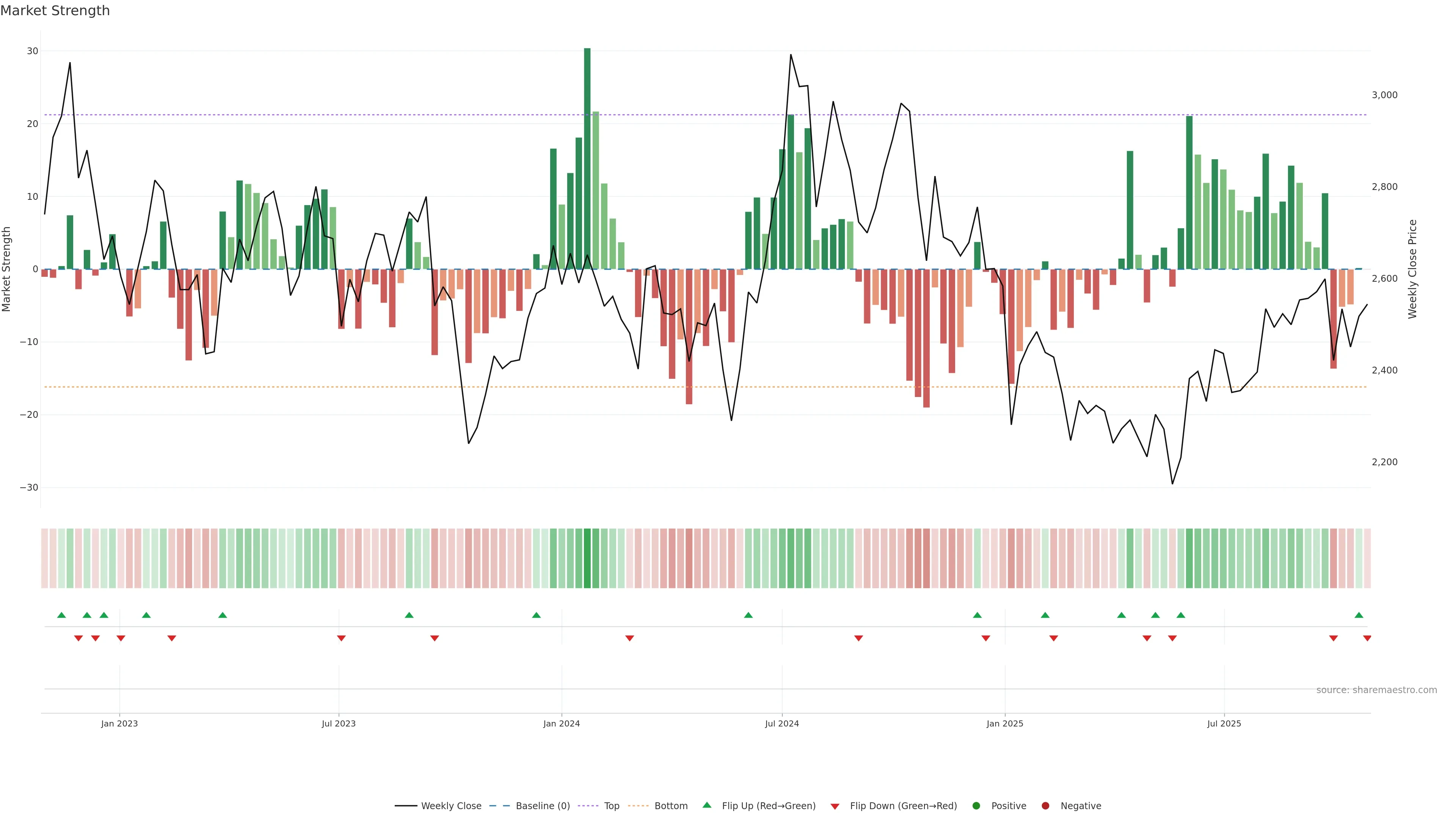Click the source: sharemaestro.com text
Image resolution: width=1456 pixels, height=819 pixels.
(x=1376, y=690)
